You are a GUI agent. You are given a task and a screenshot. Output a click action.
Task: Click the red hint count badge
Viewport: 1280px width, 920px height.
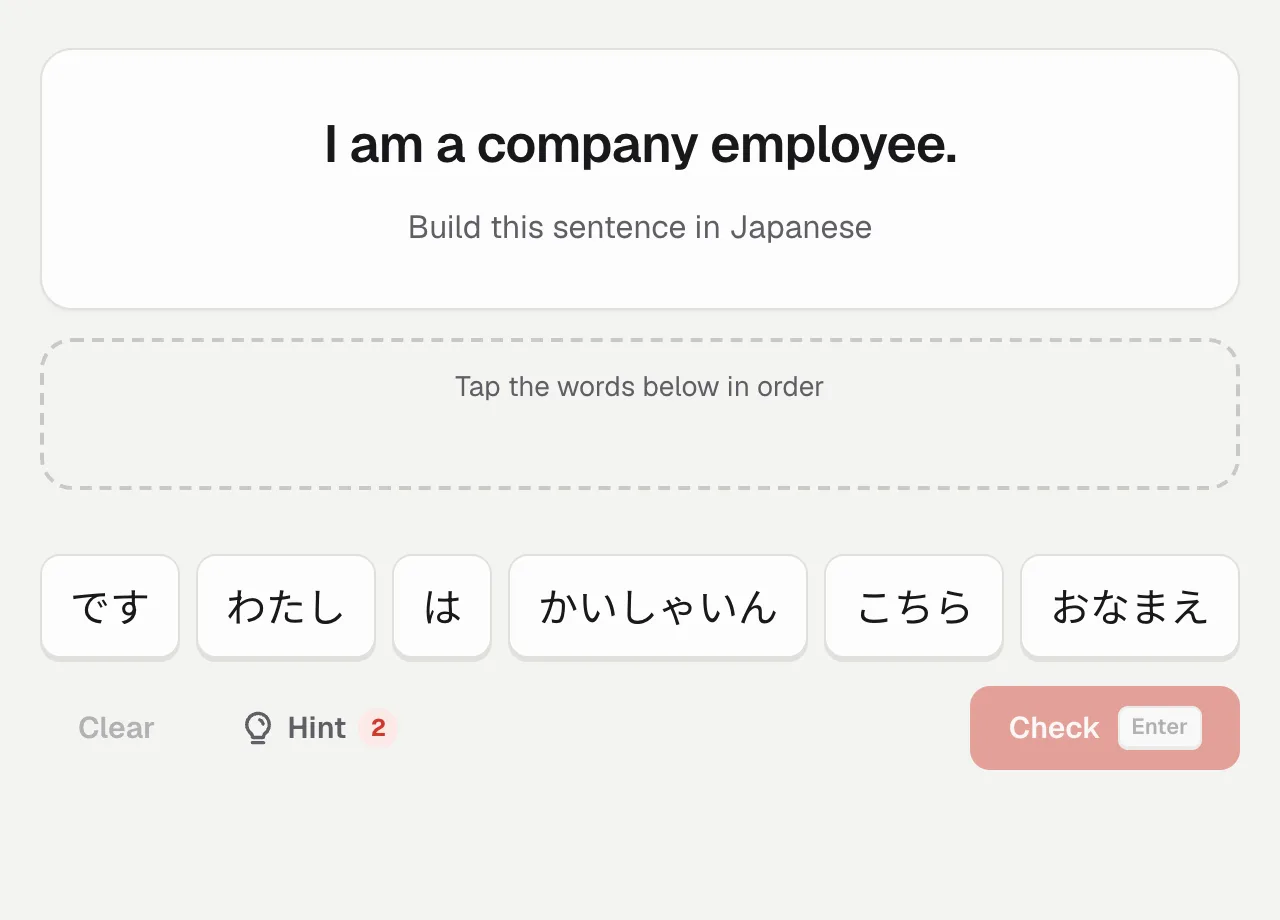click(378, 728)
